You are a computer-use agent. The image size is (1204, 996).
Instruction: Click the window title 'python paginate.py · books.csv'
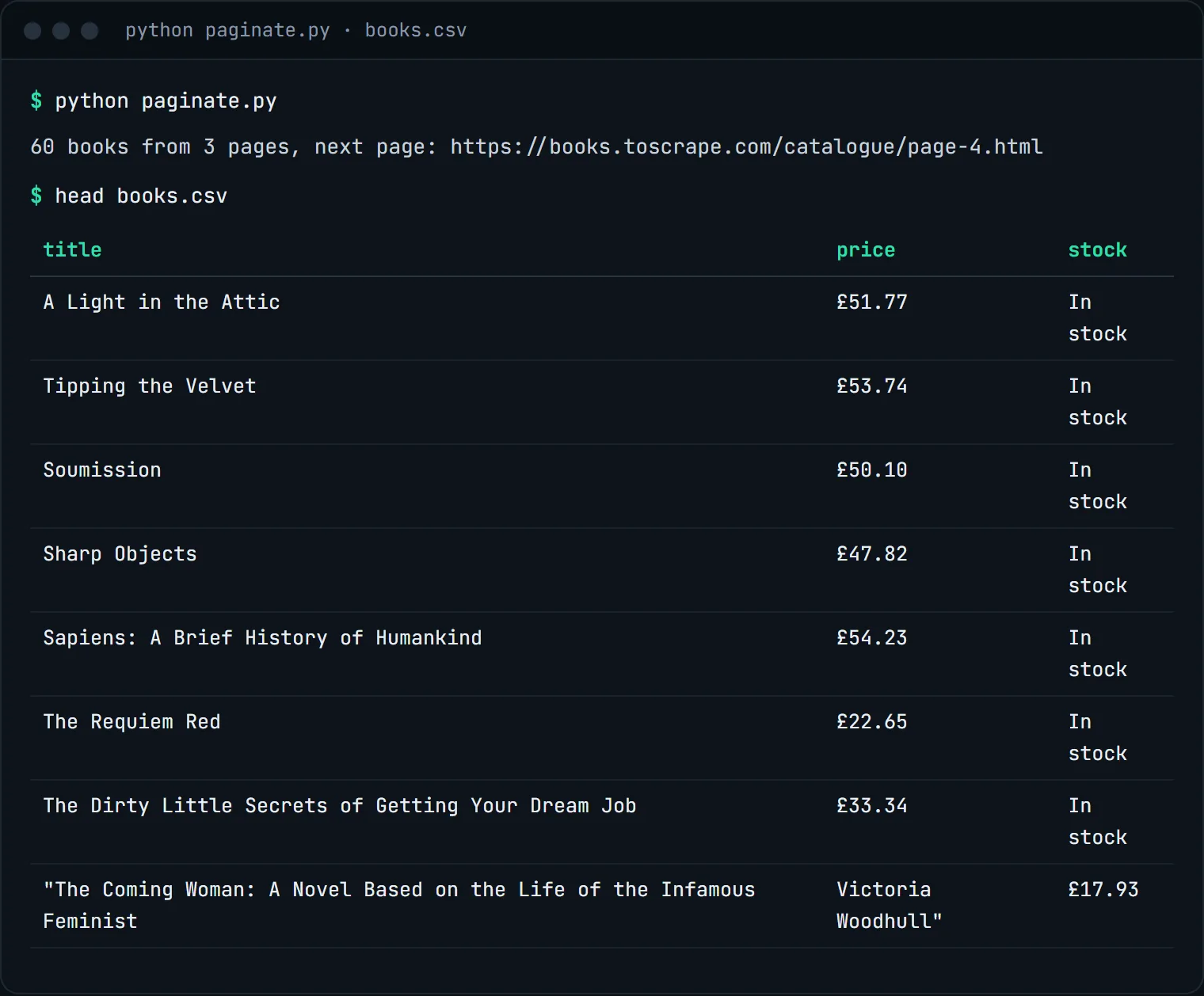coord(295,30)
